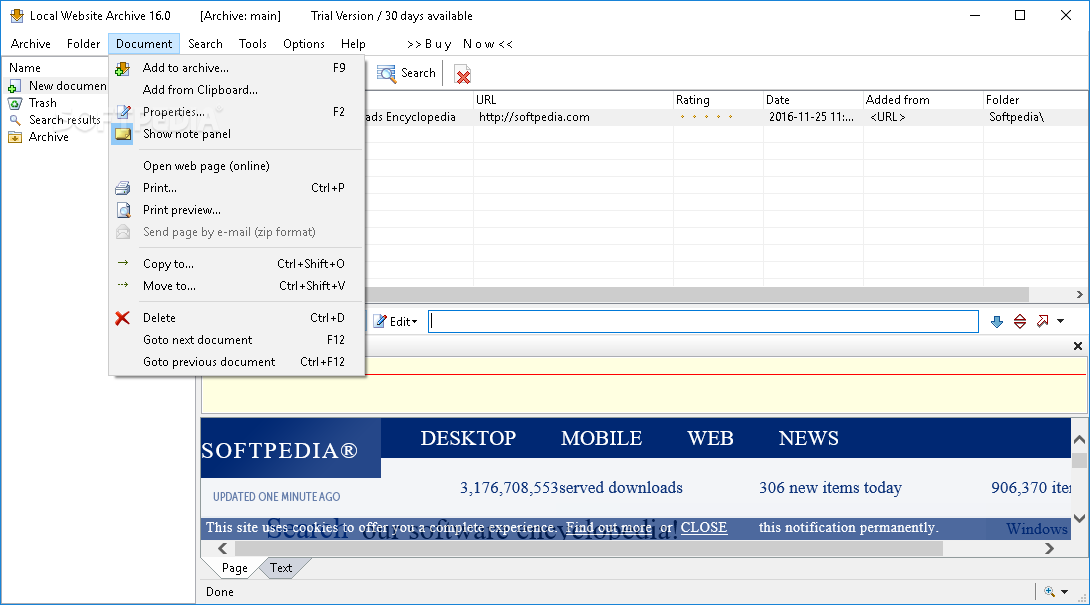Open the DESKTOP section of Softpedia
Screen dimensions: 1090x605
[x=468, y=438]
